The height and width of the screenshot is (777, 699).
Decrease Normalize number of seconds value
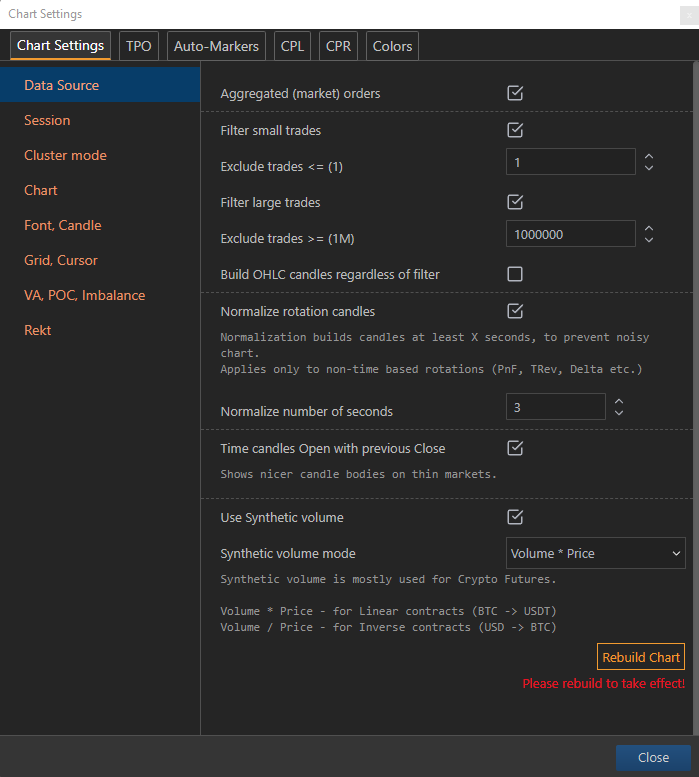(x=619, y=413)
